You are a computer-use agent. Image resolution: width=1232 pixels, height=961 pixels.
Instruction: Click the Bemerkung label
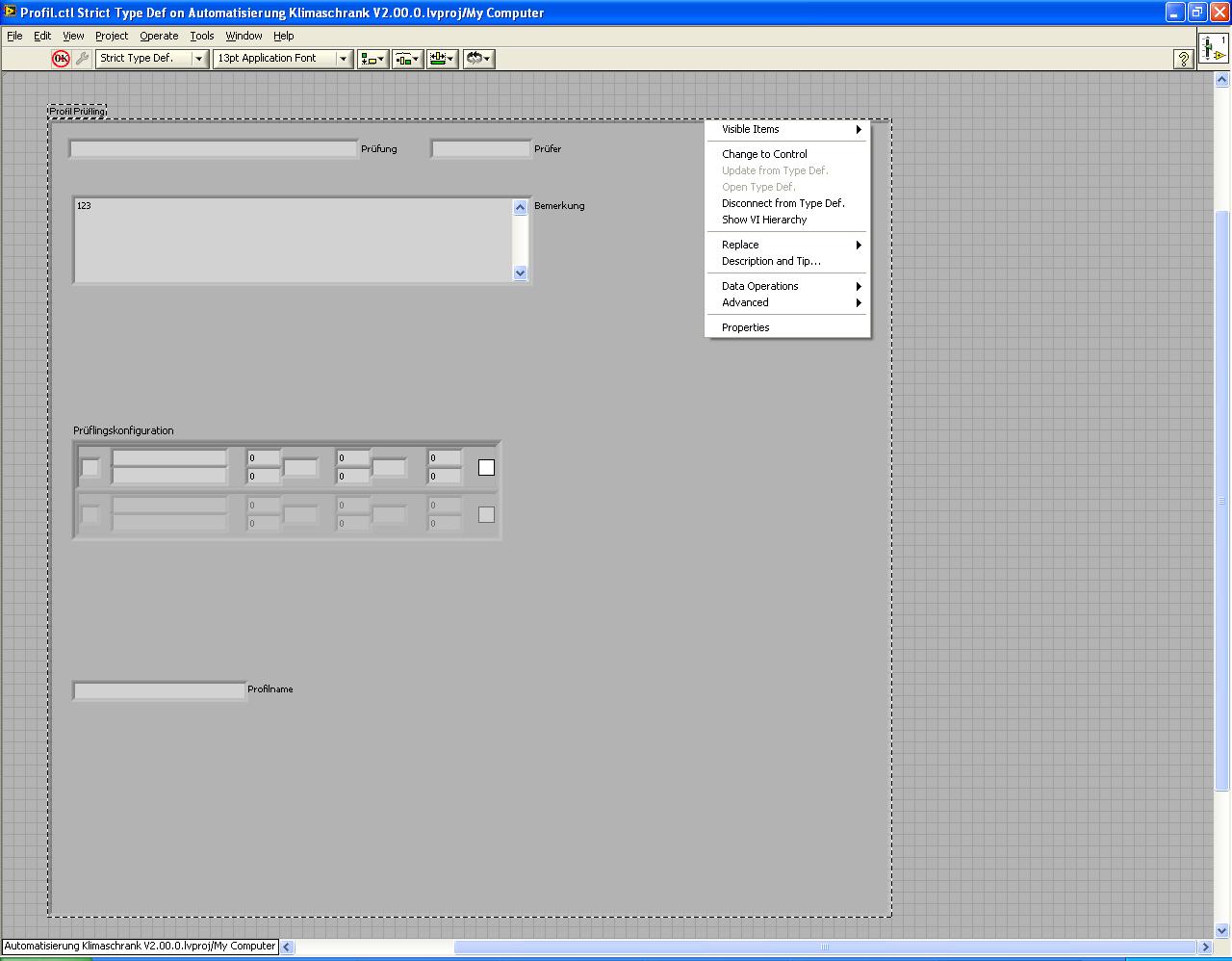click(559, 205)
